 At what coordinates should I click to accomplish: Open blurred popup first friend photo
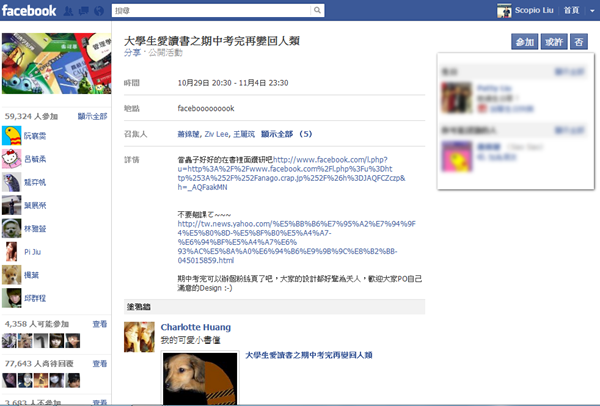[x=457, y=98]
